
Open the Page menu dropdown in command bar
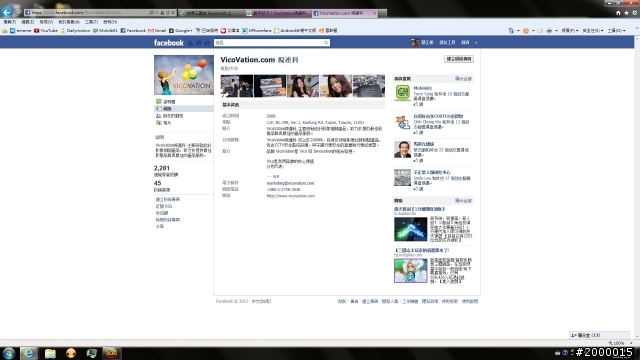point(570,31)
